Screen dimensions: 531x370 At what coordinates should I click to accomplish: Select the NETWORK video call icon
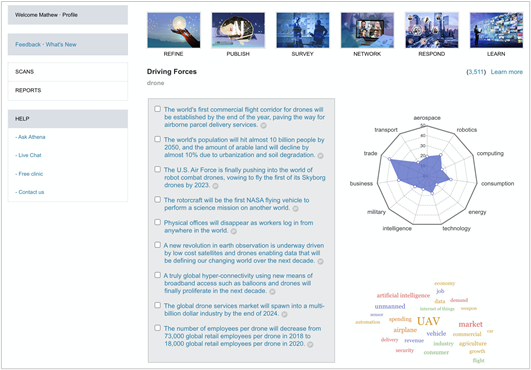coord(367,30)
